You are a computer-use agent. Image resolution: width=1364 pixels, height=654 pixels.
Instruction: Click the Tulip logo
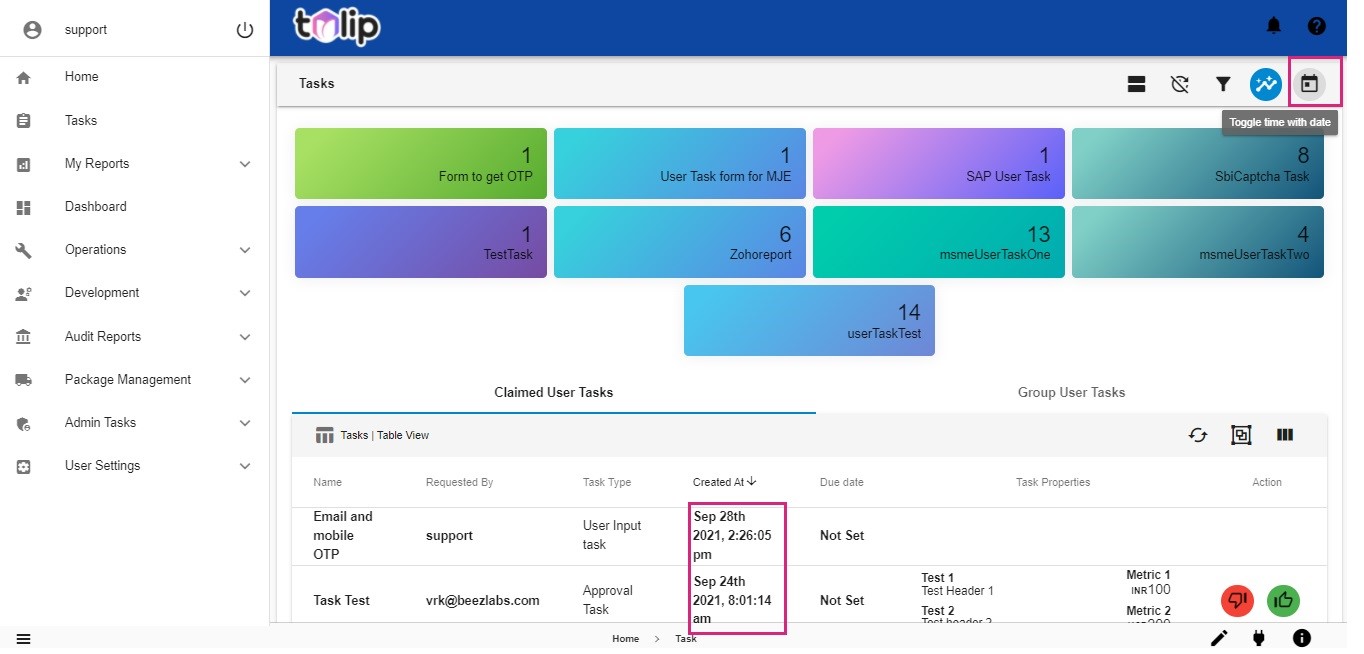pyautogui.click(x=337, y=26)
